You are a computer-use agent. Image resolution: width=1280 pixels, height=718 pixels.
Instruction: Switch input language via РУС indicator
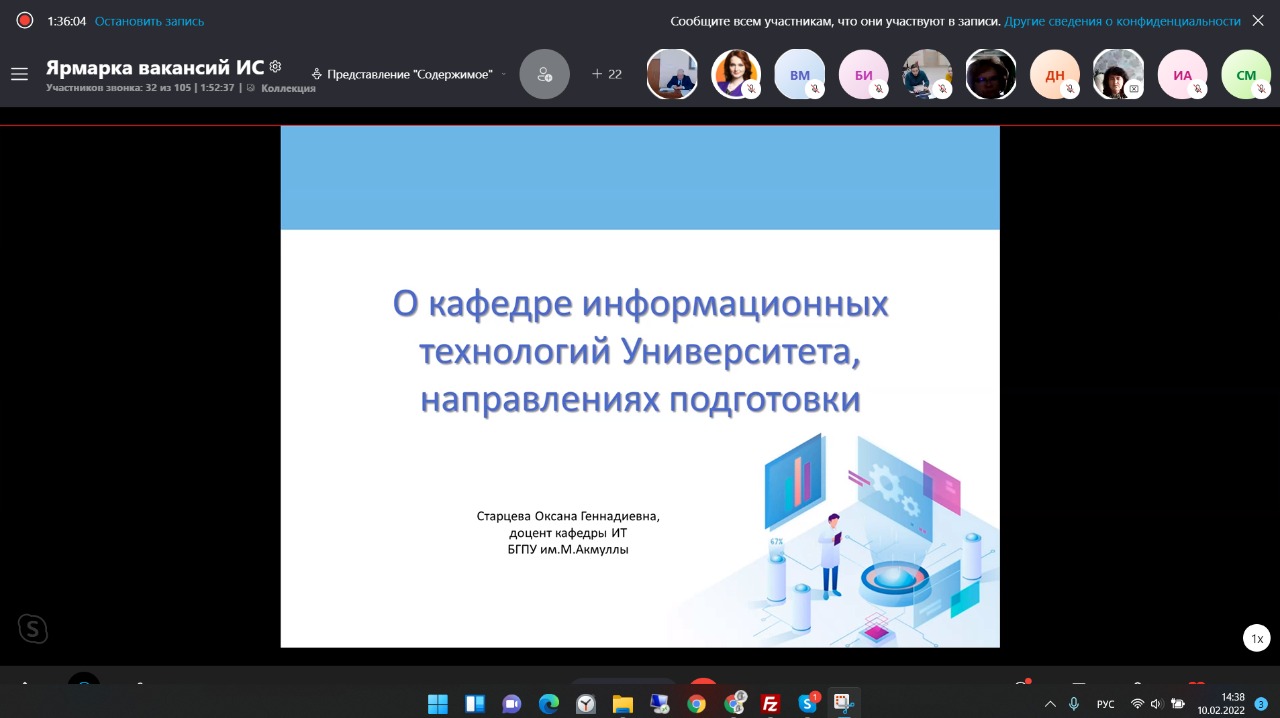click(1105, 704)
